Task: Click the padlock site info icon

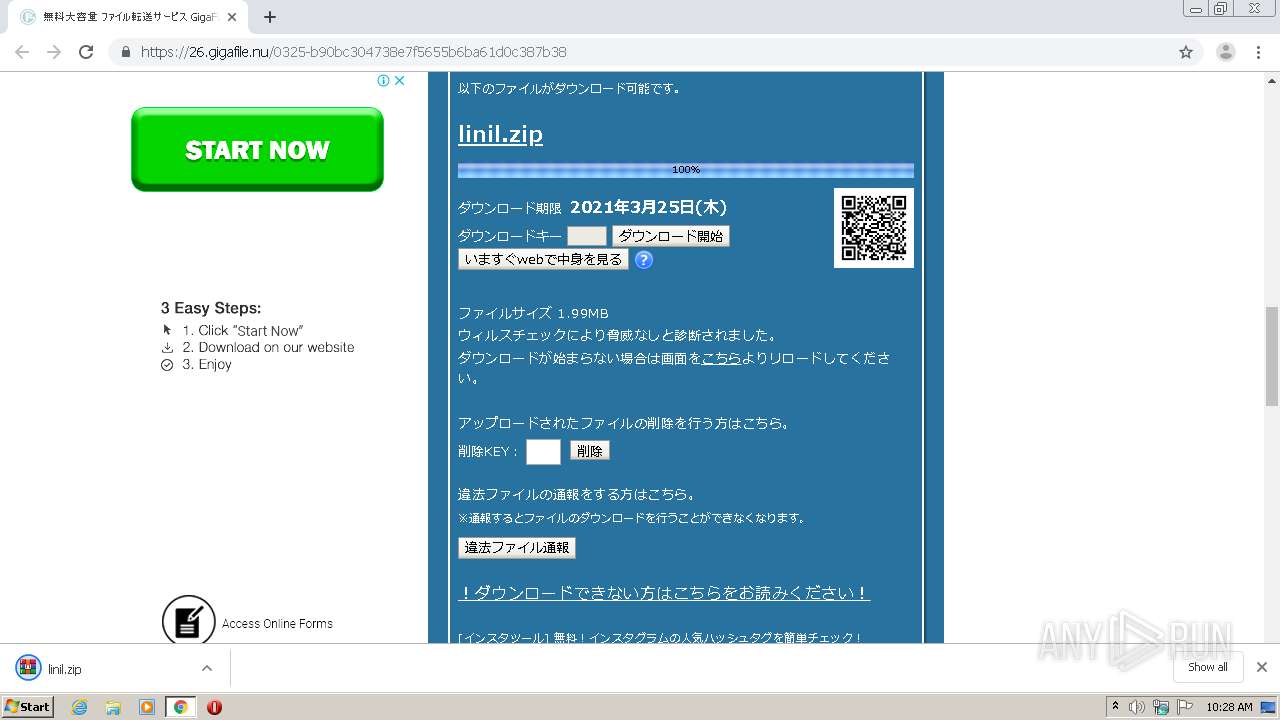Action: [x=126, y=52]
